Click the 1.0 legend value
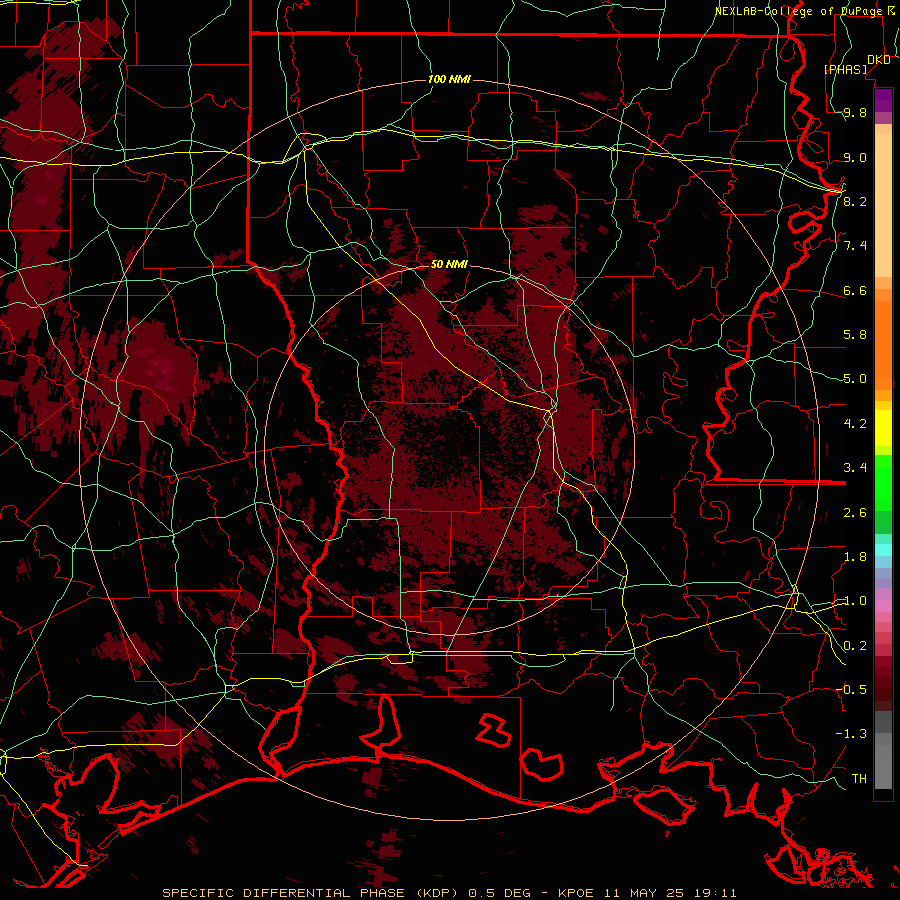This screenshot has height=900, width=900. pos(855,600)
